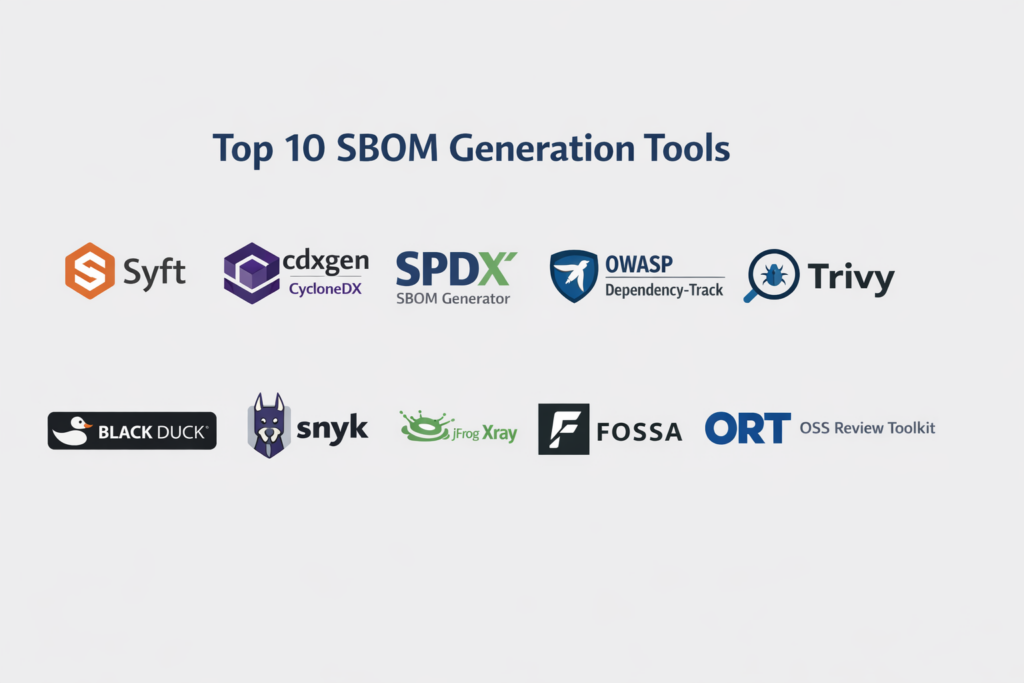Click the purple cdxgen cube icon

(x=251, y=272)
